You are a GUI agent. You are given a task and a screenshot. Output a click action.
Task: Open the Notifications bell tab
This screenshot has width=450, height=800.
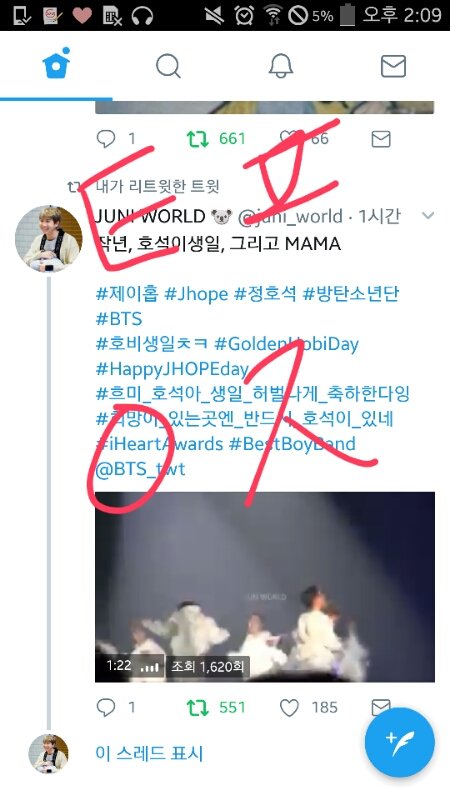pos(281,66)
